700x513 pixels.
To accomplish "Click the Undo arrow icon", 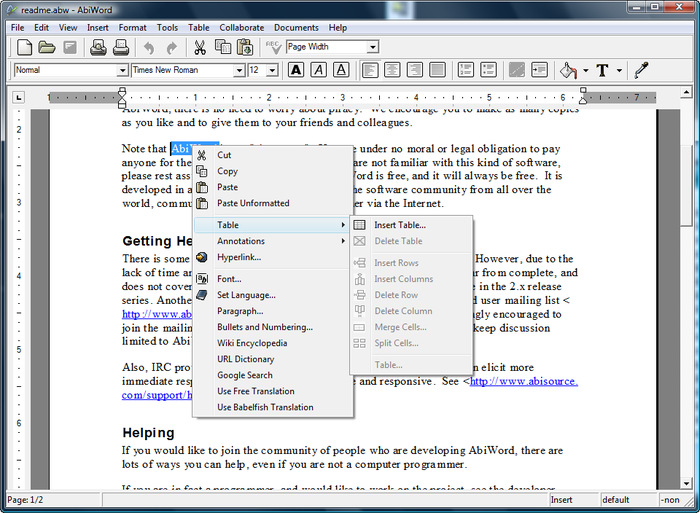I will coord(149,47).
